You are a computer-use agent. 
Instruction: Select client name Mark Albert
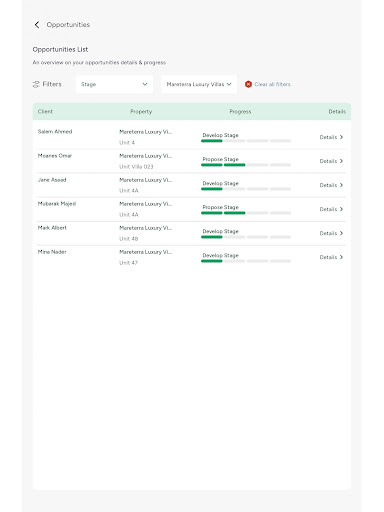point(52,228)
